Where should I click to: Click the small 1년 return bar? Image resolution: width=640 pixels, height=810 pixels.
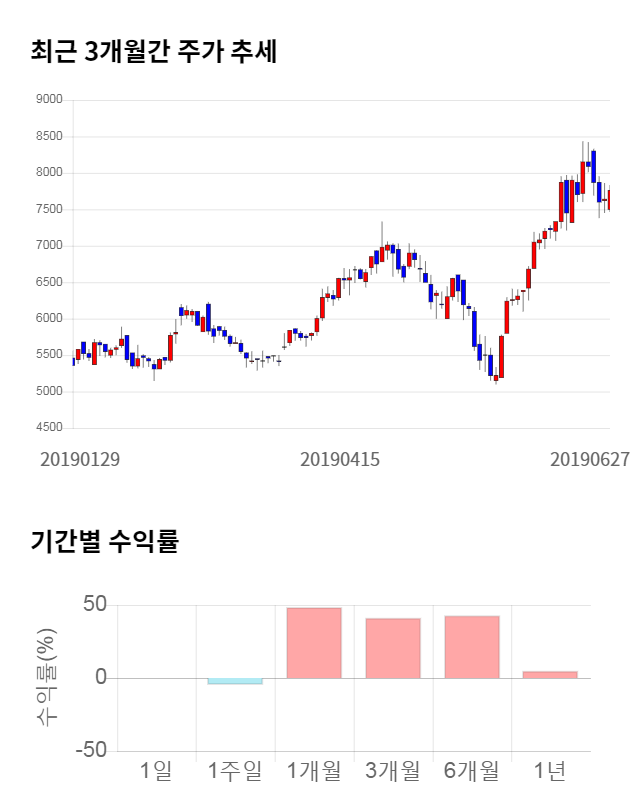point(551,675)
